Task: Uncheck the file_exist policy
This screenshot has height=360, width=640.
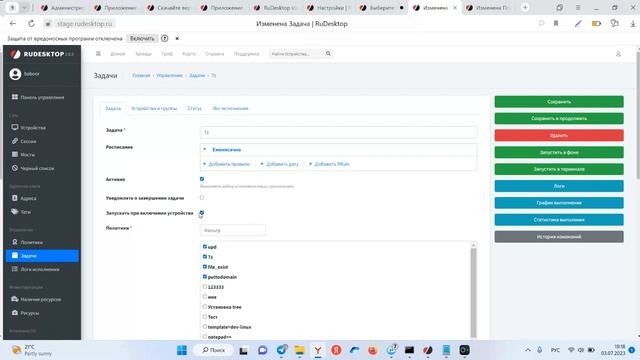Action: pyautogui.click(x=205, y=267)
